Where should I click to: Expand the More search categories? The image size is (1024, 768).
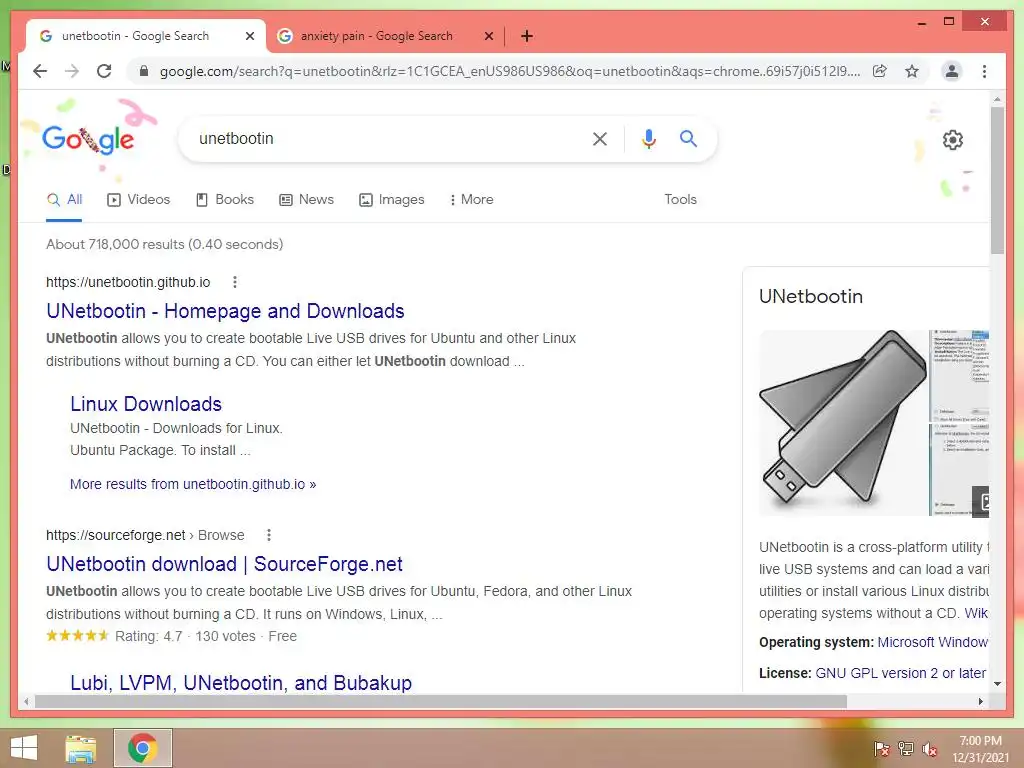(471, 199)
